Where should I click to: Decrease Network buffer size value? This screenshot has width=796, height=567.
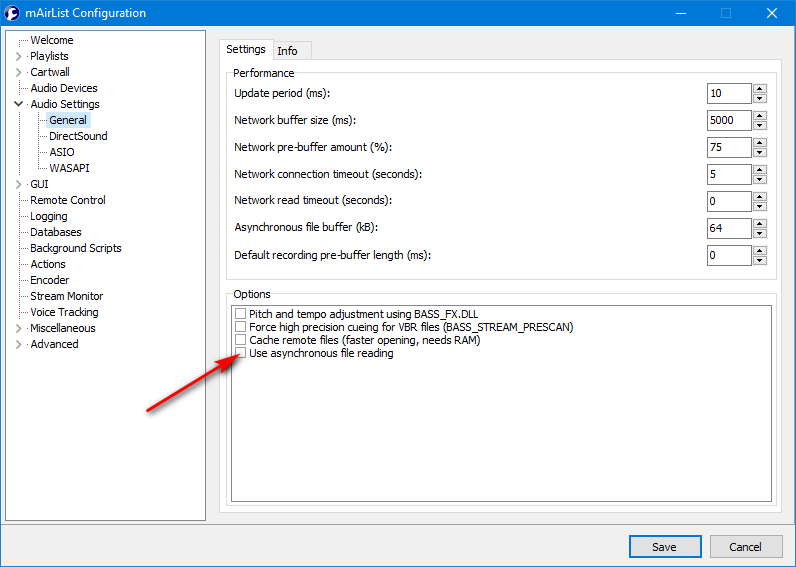pyautogui.click(x=760, y=125)
